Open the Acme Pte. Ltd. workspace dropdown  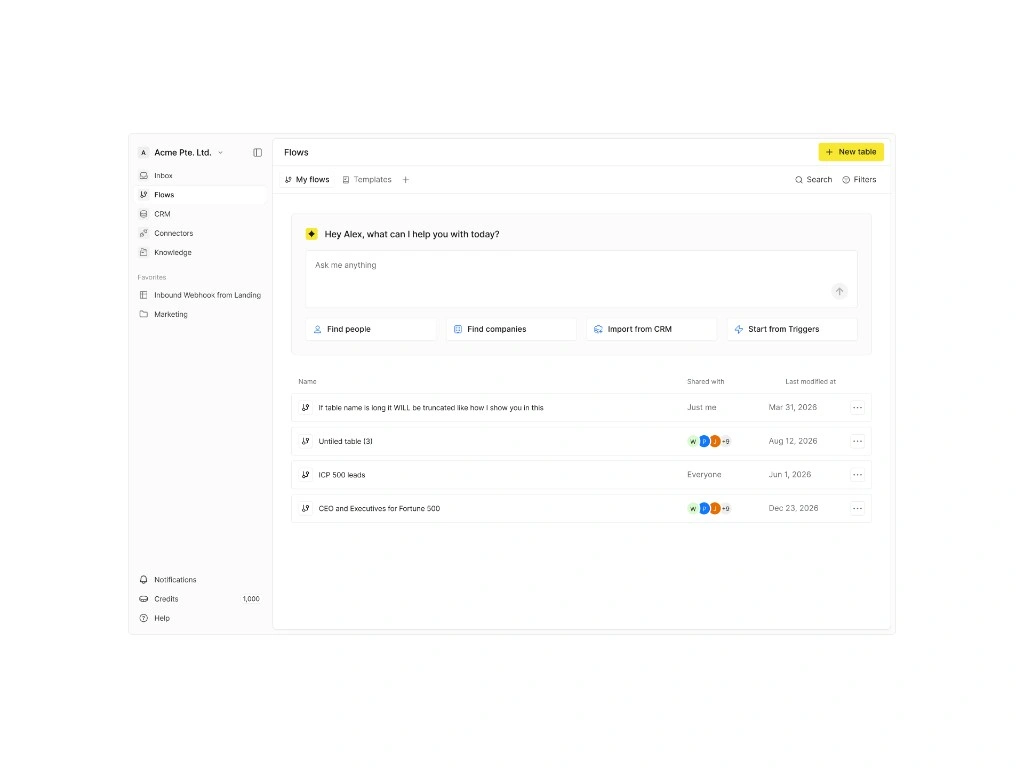183,153
